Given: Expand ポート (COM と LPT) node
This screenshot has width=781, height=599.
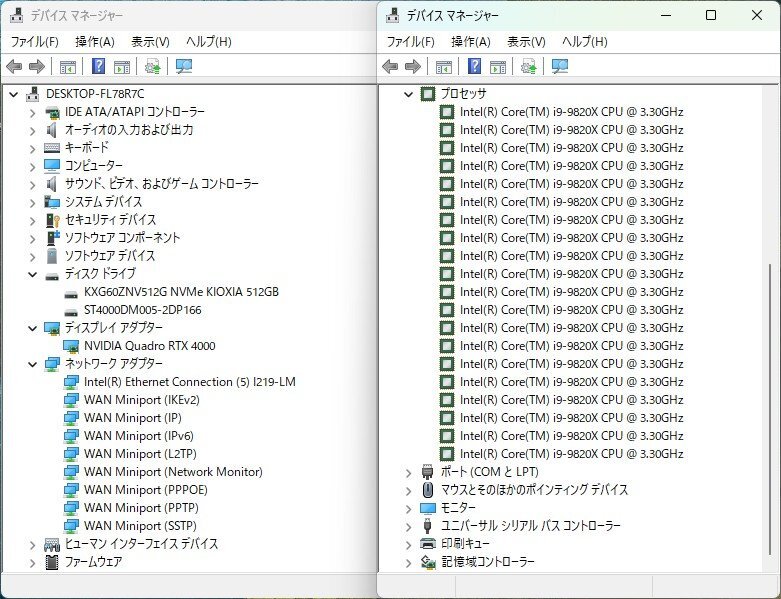Looking at the screenshot, I should click(408, 473).
